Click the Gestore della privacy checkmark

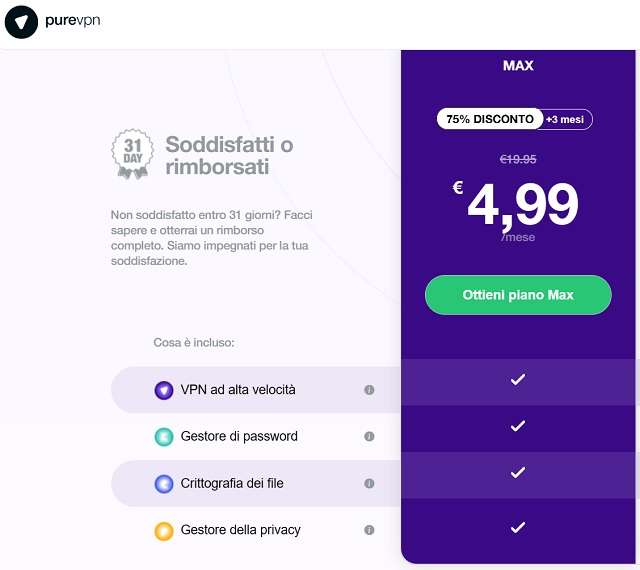(517, 527)
